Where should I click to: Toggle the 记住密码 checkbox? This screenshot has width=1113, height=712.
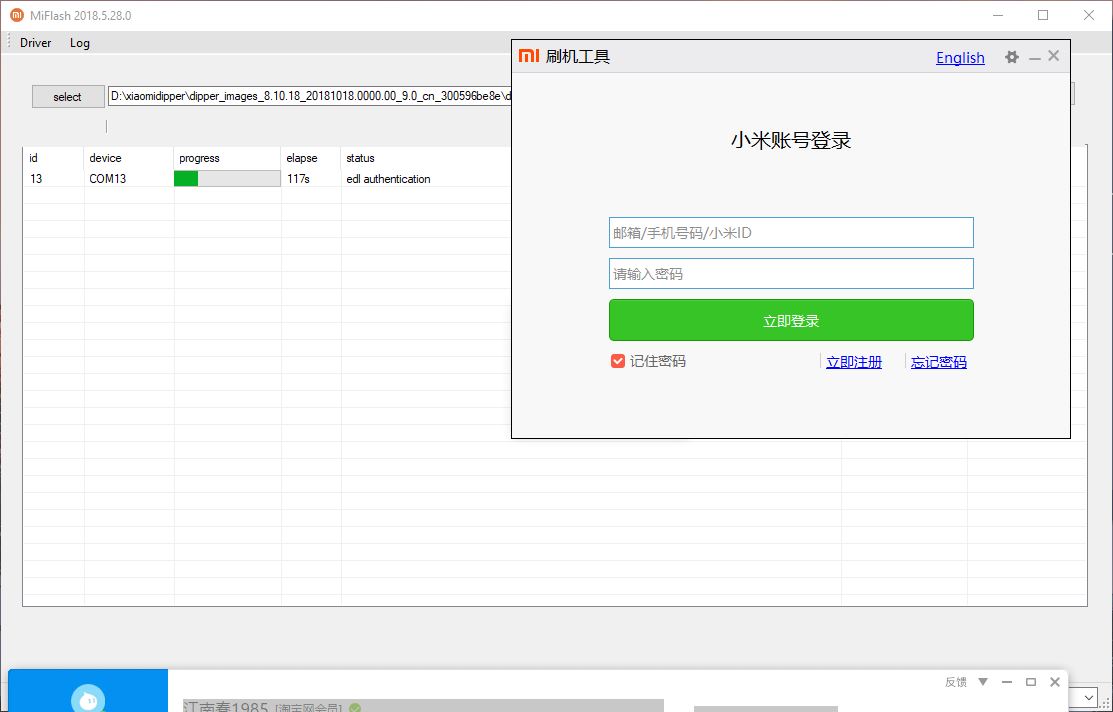tap(618, 361)
